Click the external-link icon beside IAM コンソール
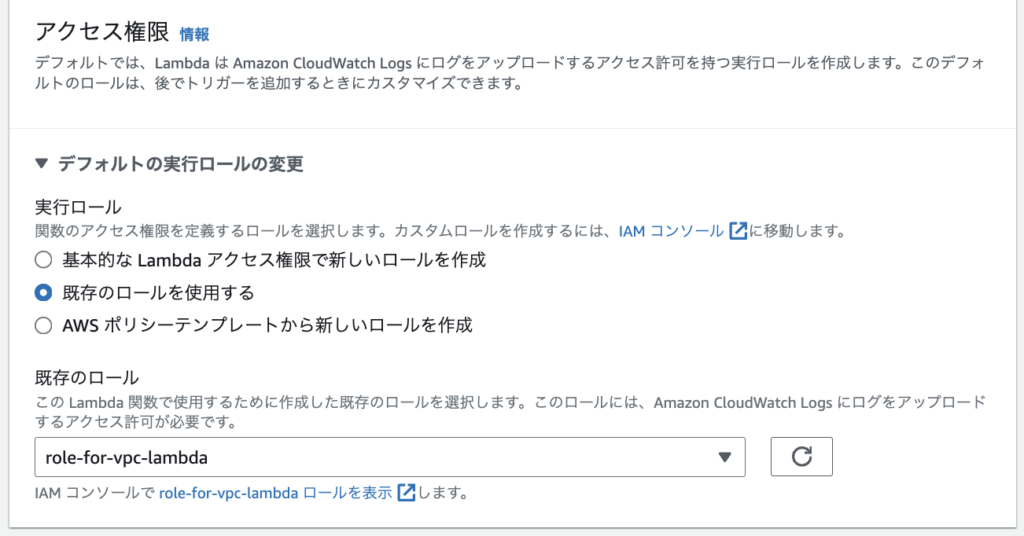This screenshot has height=536, width=1024. (x=738, y=231)
